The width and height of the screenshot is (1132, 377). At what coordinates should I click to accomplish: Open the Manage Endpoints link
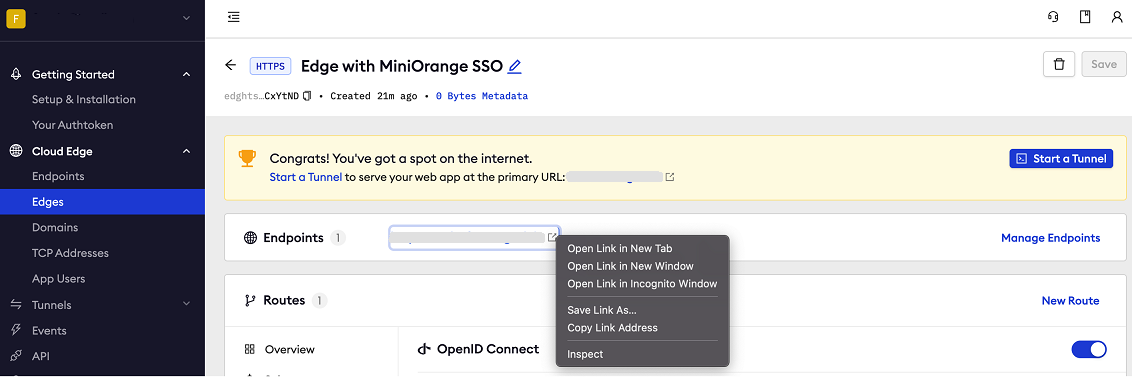(x=1050, y=238)
